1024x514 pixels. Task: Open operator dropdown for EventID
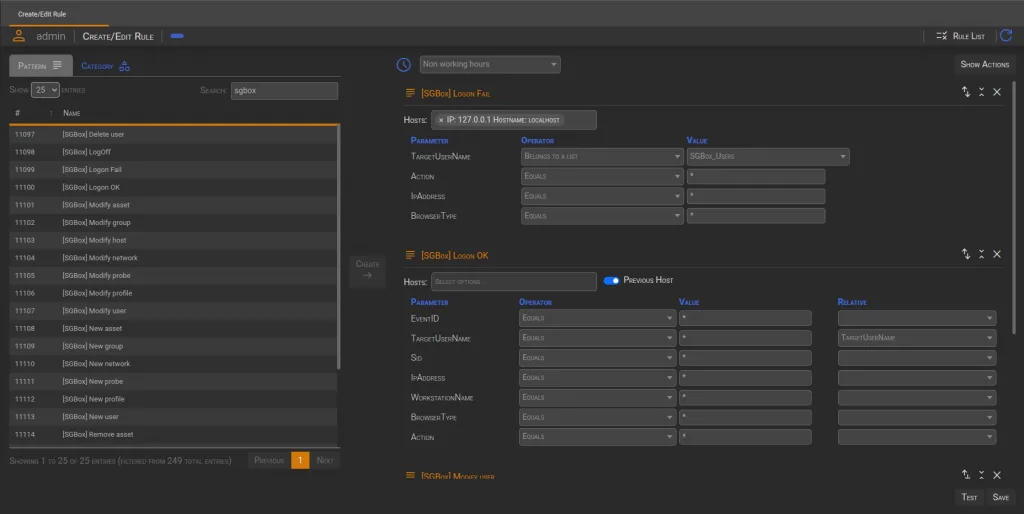click(598, 318)
